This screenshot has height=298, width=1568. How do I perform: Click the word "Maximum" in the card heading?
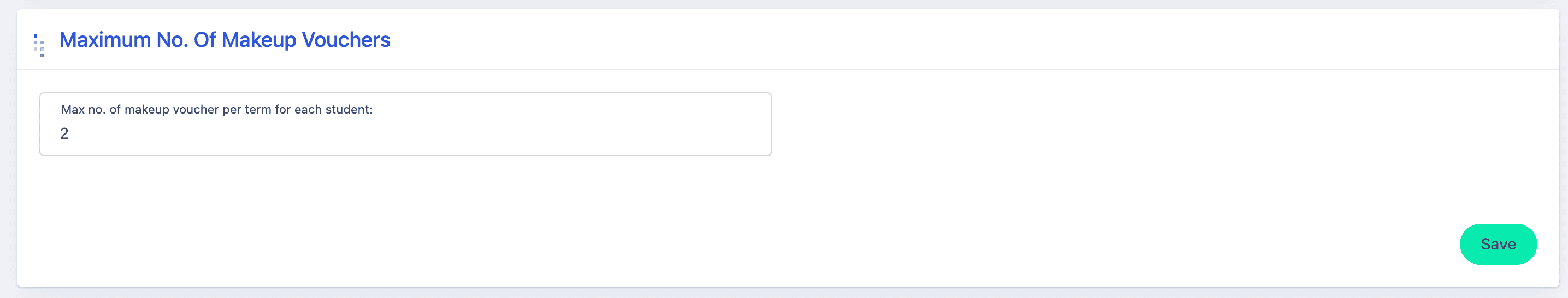pos(105,40)
